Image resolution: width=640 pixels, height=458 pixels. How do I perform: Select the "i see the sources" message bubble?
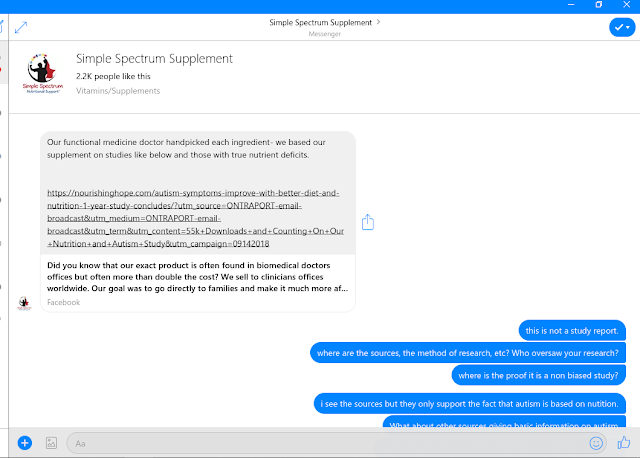[x=469, y=404]
